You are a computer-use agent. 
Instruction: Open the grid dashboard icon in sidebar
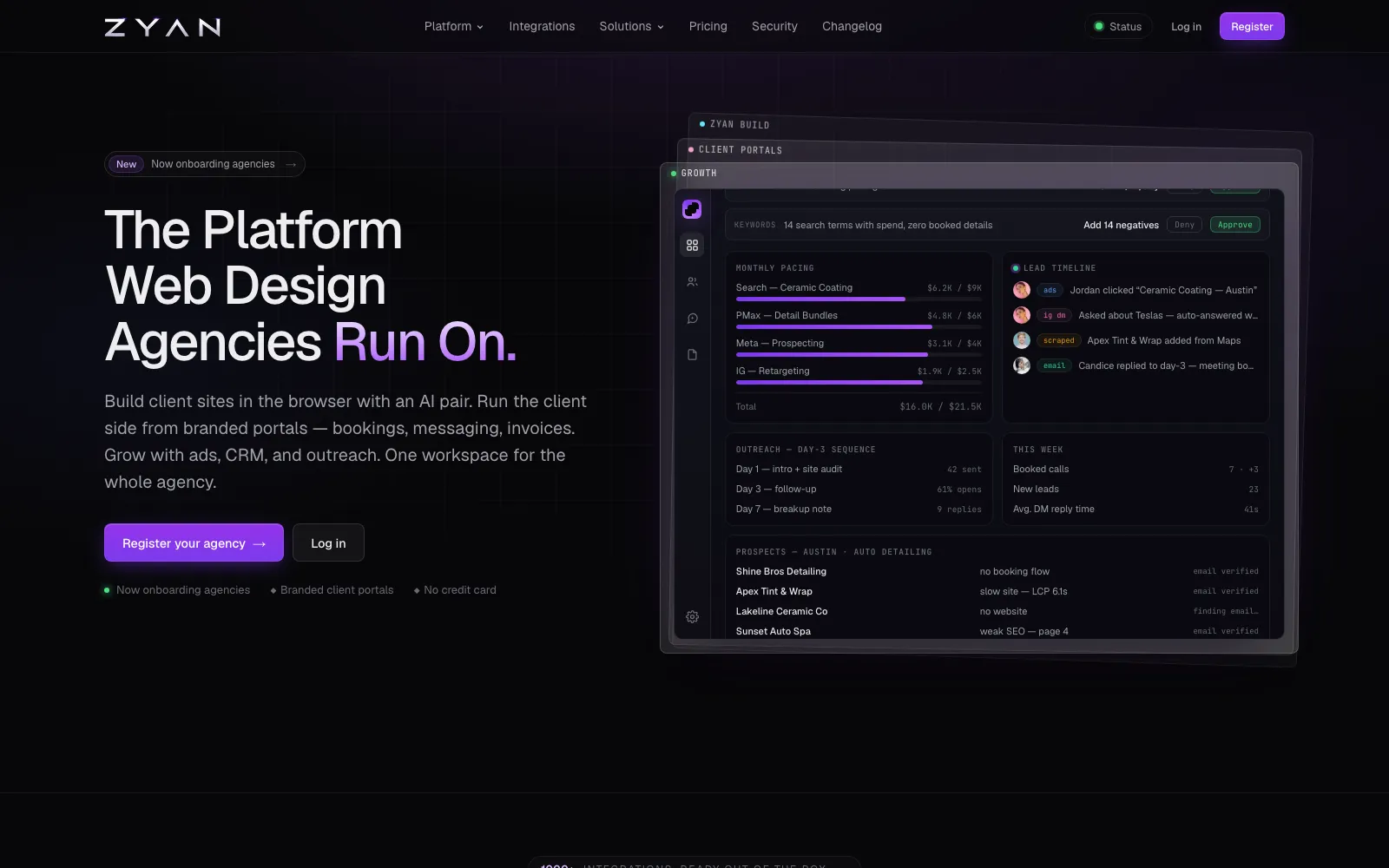[x=692, y=246]
